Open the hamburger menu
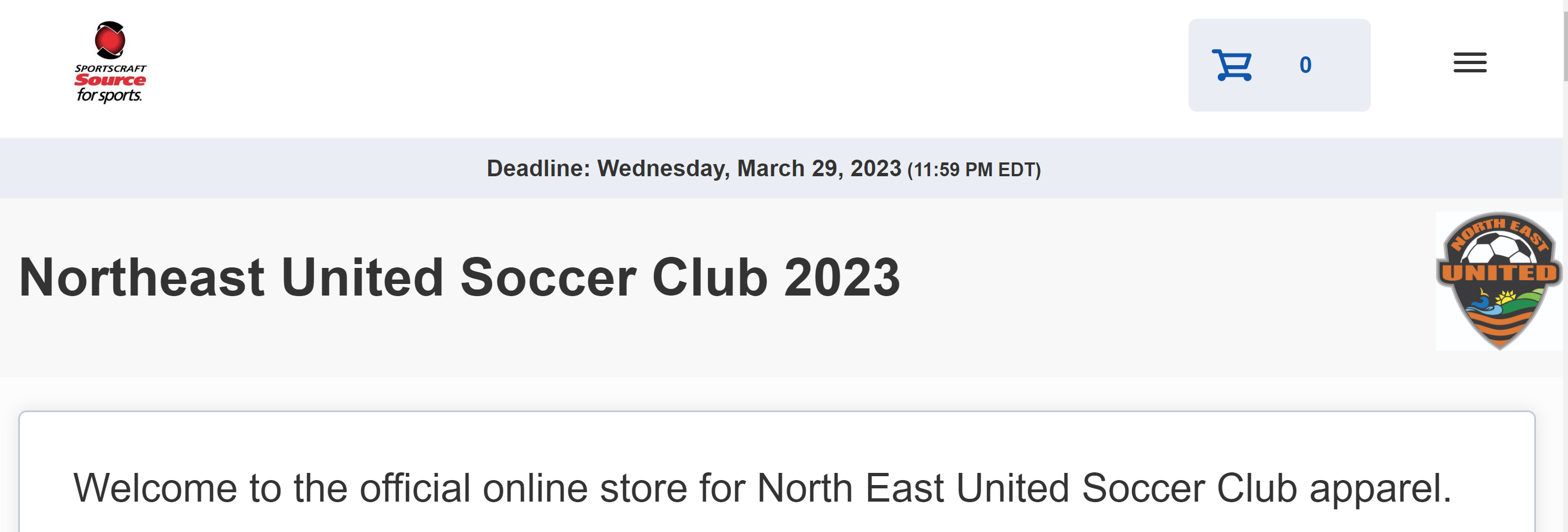Image resolution: width=1568 pixels, height=532 pixels. 1469,62
